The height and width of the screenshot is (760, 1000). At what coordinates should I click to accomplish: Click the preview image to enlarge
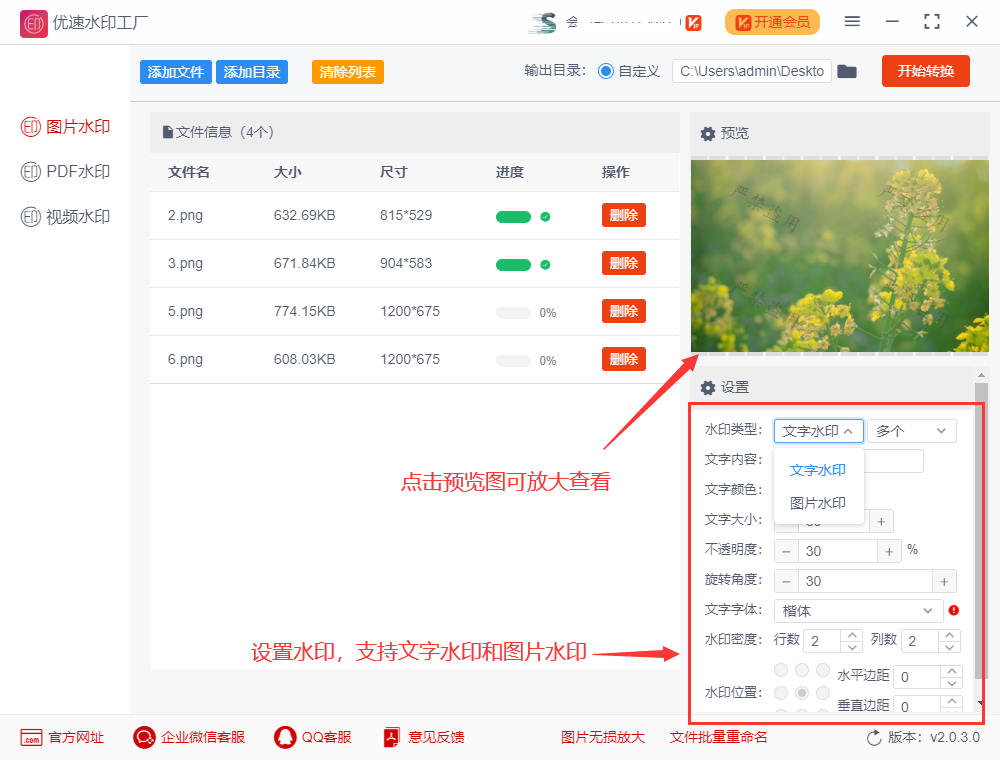[838, 255]
